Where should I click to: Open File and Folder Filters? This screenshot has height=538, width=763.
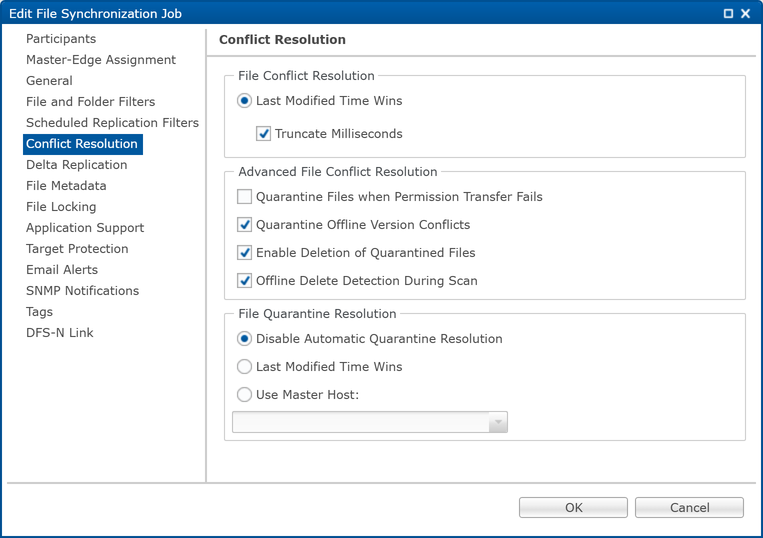(x=91, y=102)
